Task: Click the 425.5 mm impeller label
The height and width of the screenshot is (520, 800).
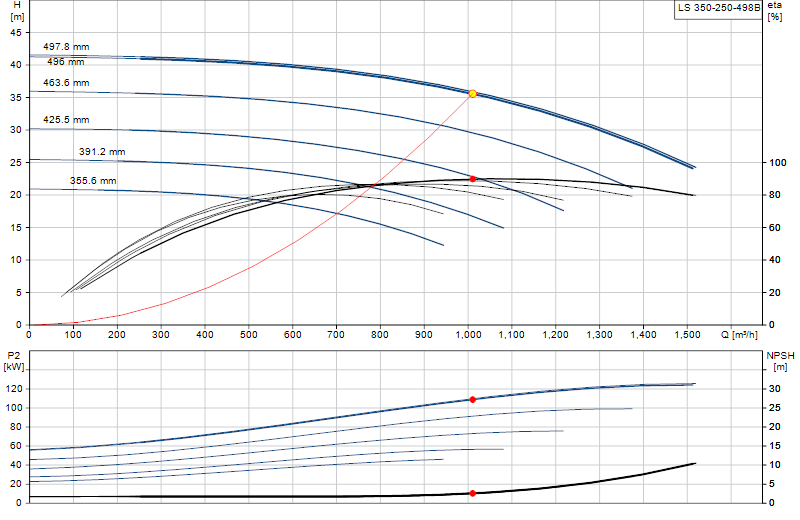Action: 66,120
